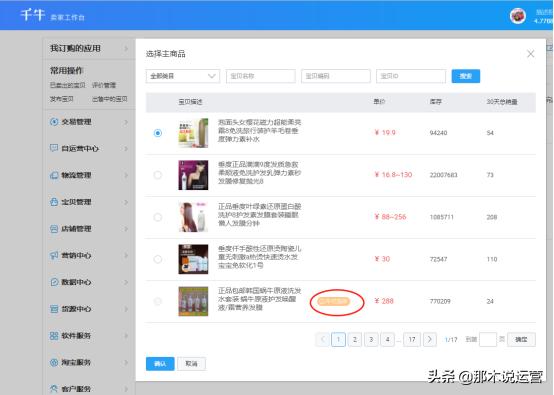Click the thumbnail of the ¥88~256 product
554x395 pixels.
(x=193, y=217)
